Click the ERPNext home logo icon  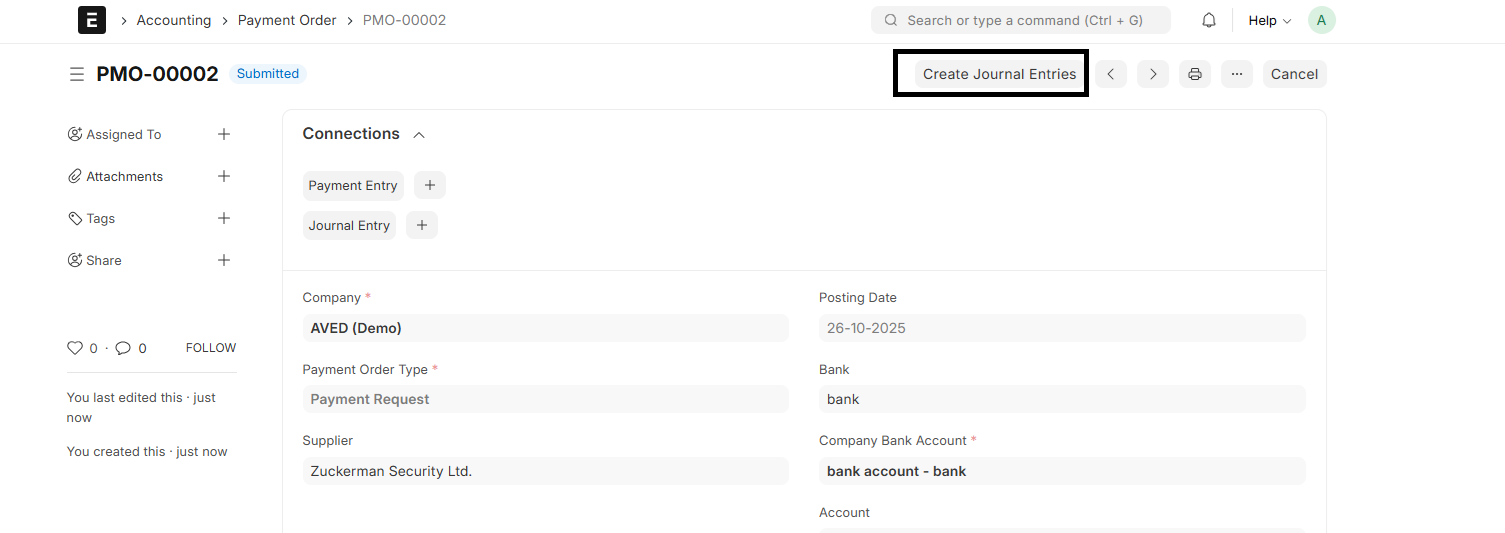pyautogui.click(x=92, y=20)
